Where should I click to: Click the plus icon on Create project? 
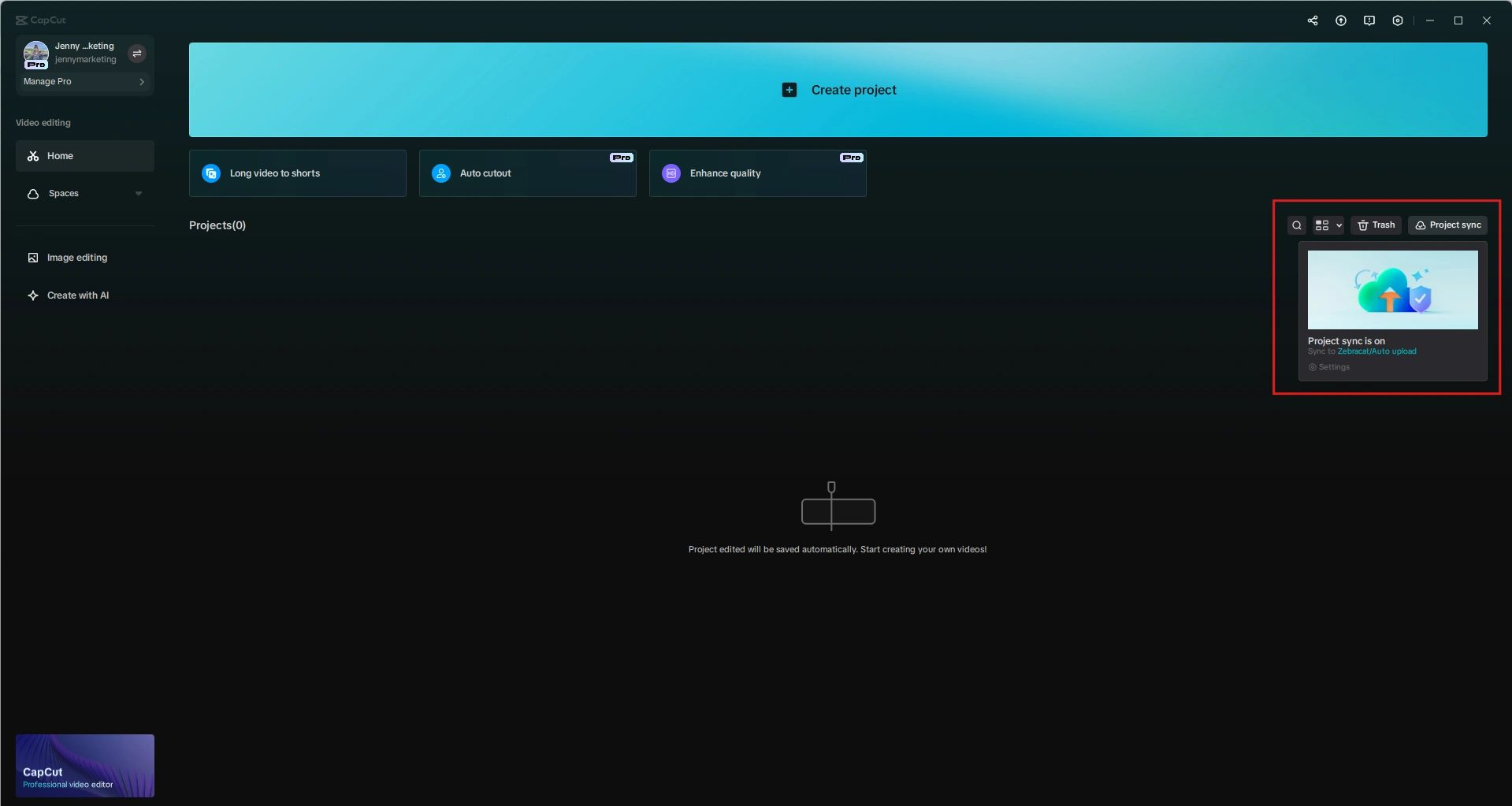click(789, 90)
